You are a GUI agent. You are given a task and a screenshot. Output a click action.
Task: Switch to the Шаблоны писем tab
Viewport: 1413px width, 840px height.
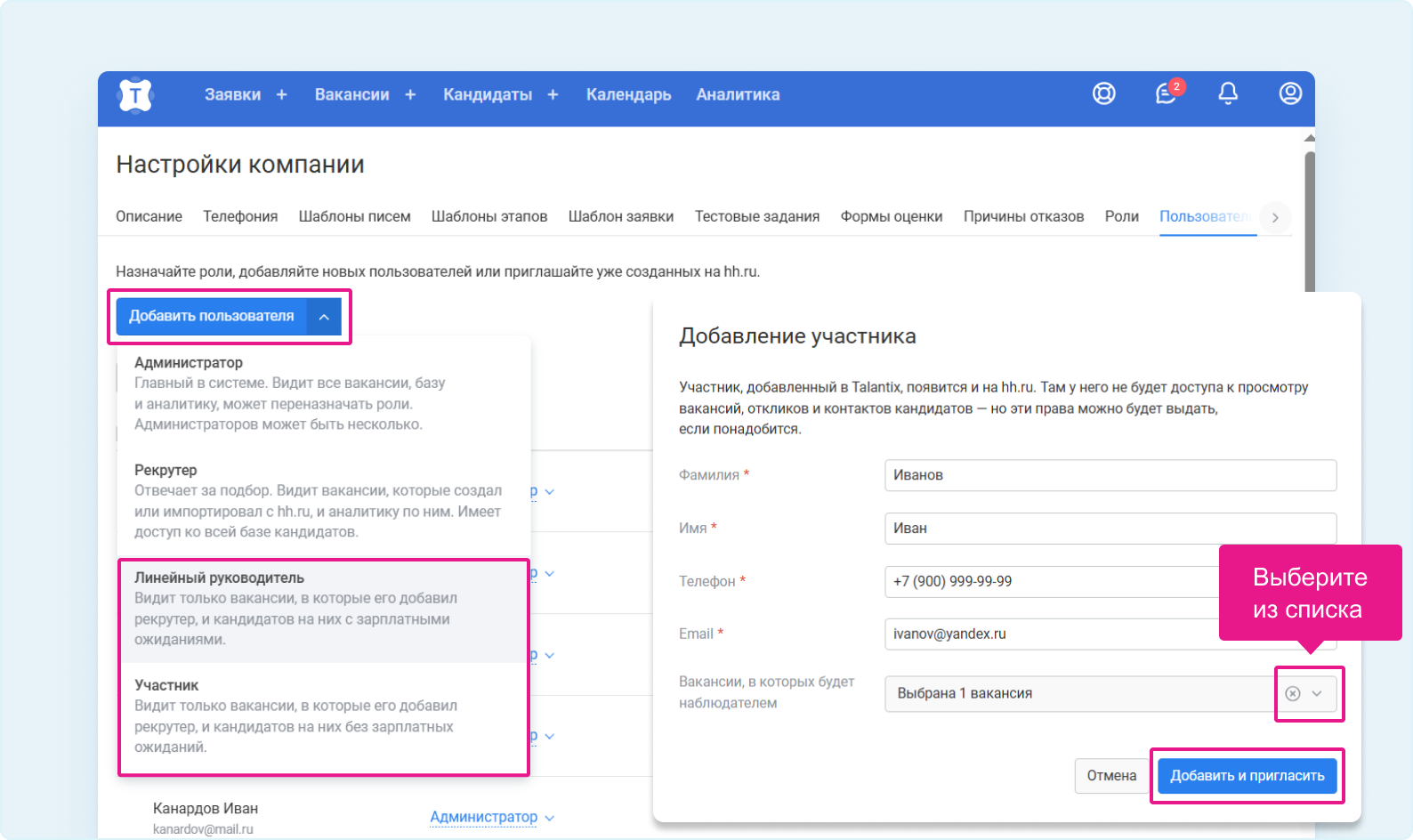pos(354,216)
